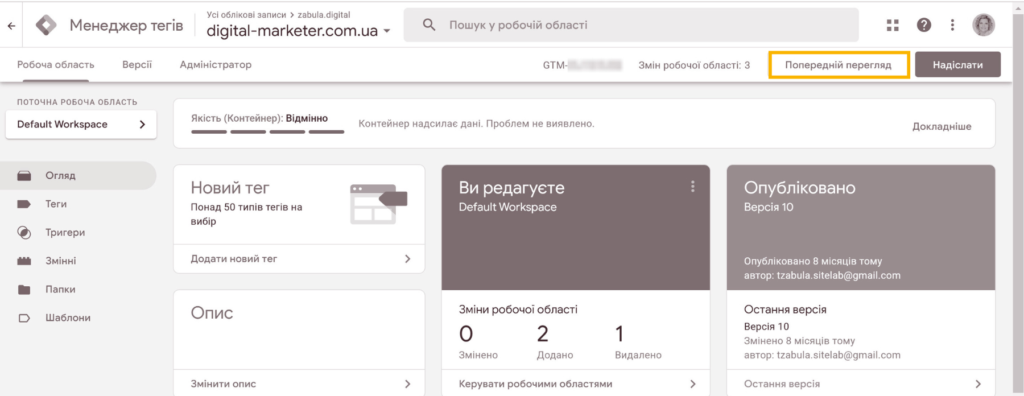Open the user profile avatar
Screen dimensions: 1024x396
point(984,25)
